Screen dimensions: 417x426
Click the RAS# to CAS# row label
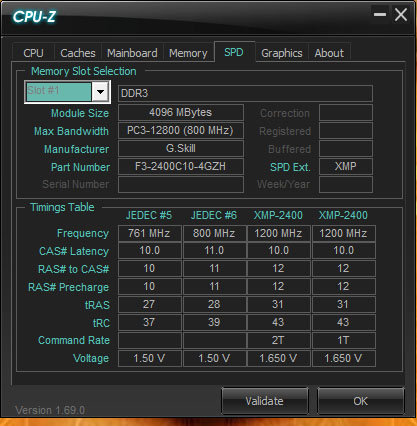click(74, 269)
